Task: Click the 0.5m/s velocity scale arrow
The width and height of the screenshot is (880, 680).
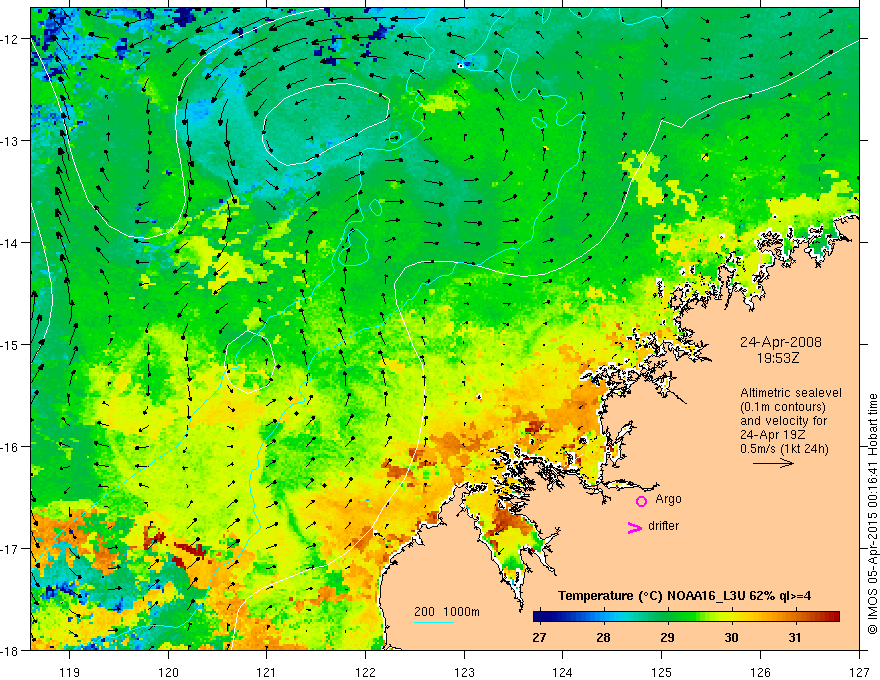Action: tap(773, 463)
